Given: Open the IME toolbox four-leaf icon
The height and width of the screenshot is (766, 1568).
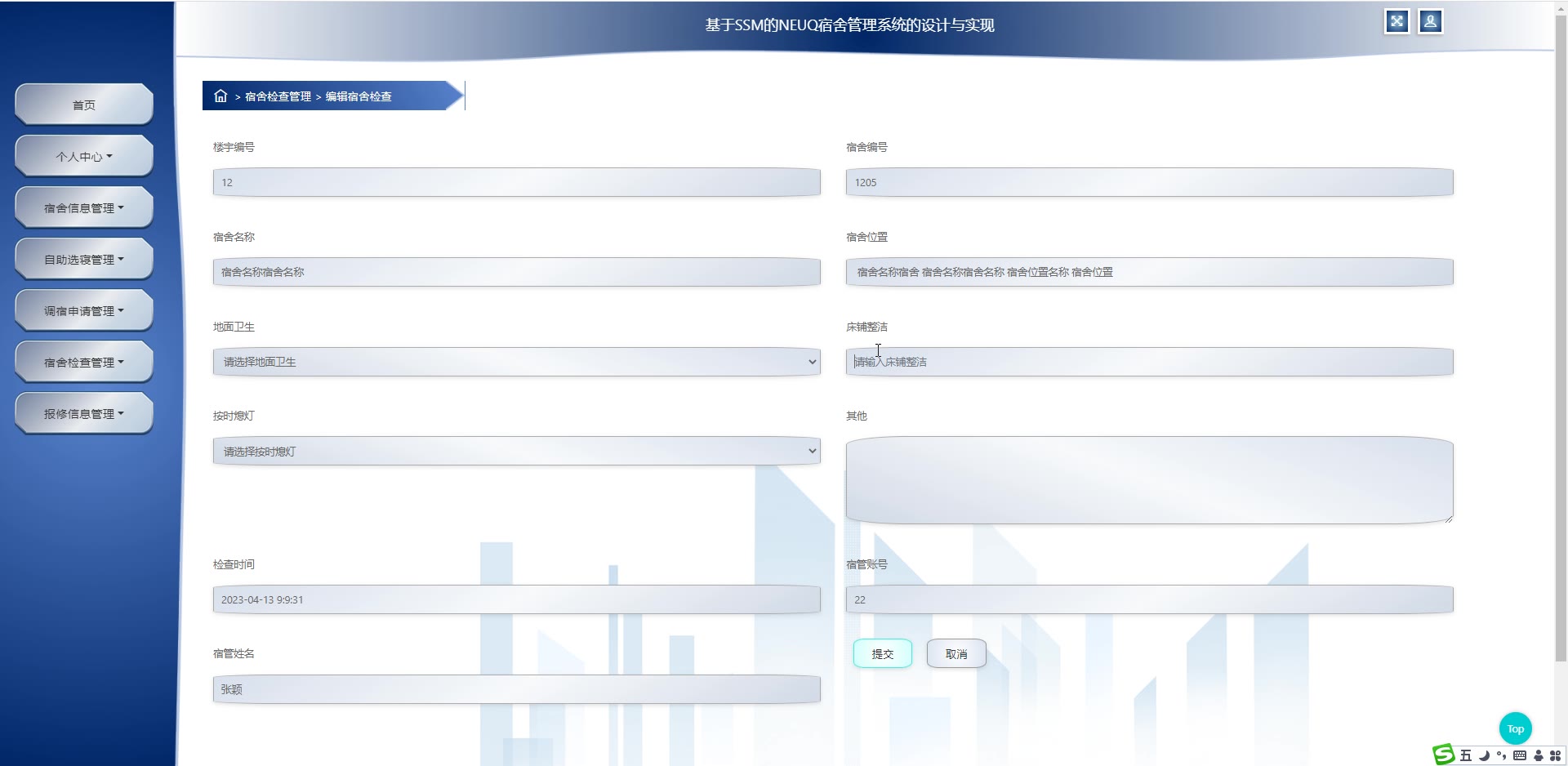Looking at the screenshot, I should coord(1555,755).
